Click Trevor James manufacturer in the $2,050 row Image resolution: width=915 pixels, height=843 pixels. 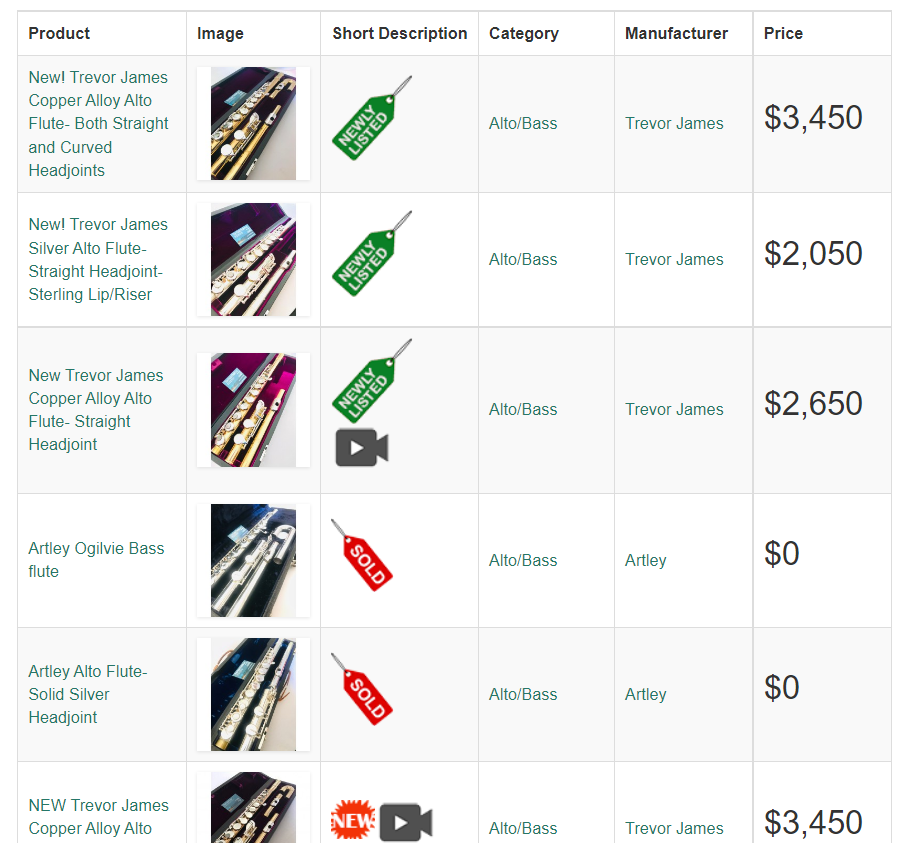[674, 260]
